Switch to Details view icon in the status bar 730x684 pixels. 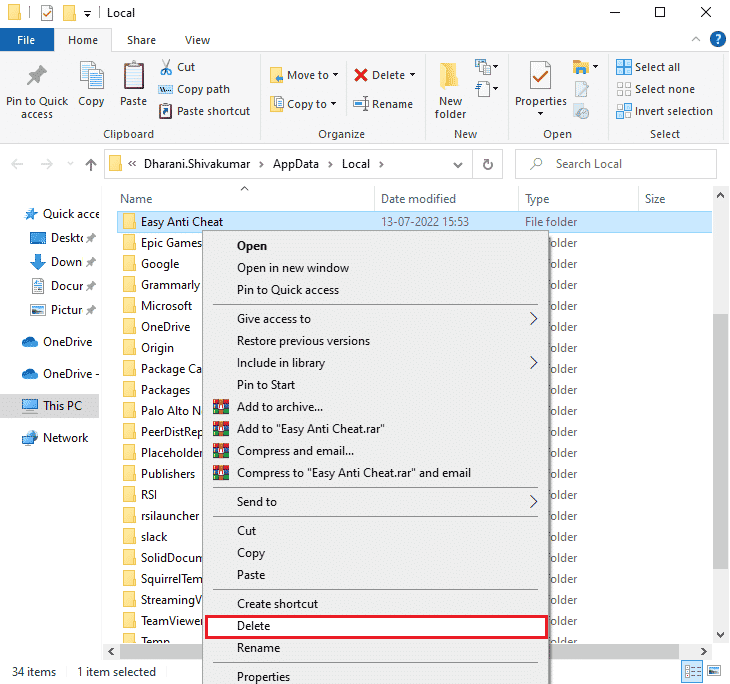692,671
